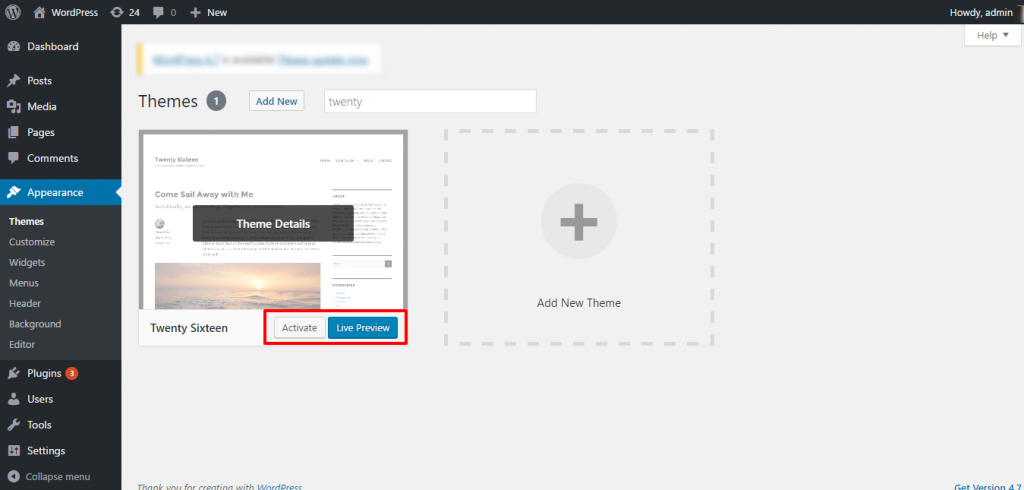Visit site via home icon
Viewport: 1024px width, 490px height.
tap(40, 12)
